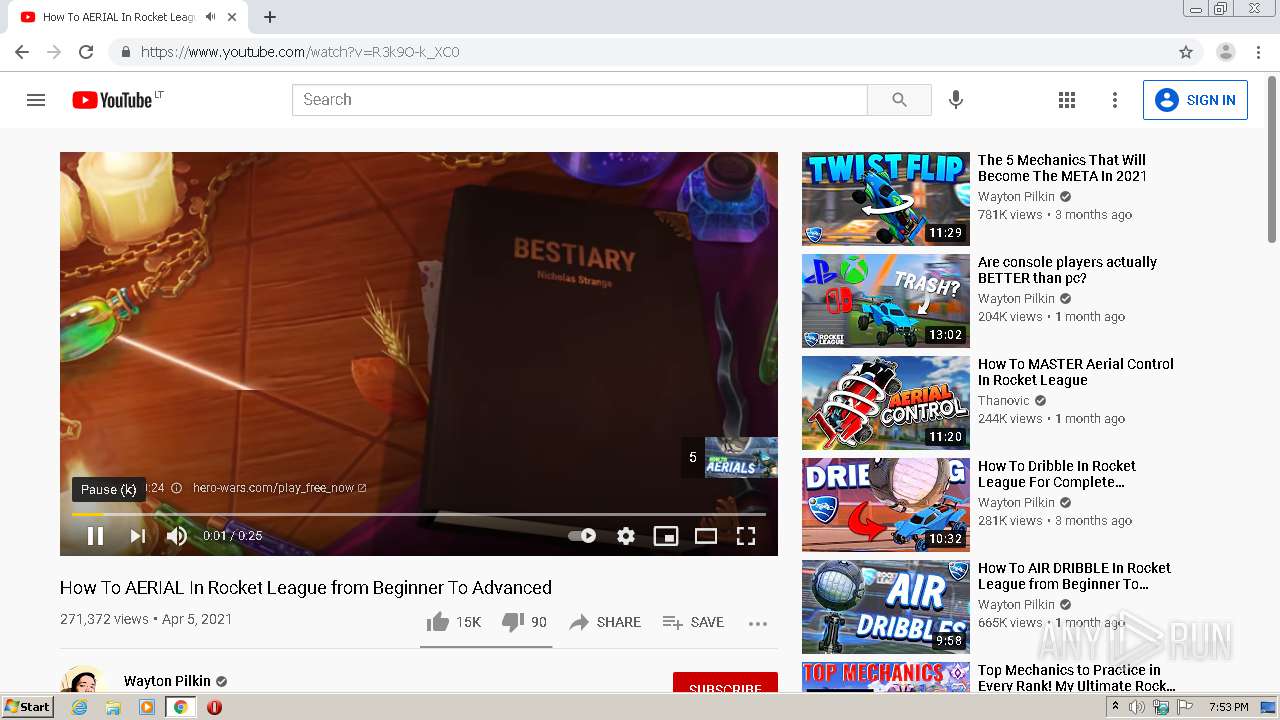Open Thanovic channel name
The height and width of the screenshot is (720, 1280).
[x=1003, y=401]
